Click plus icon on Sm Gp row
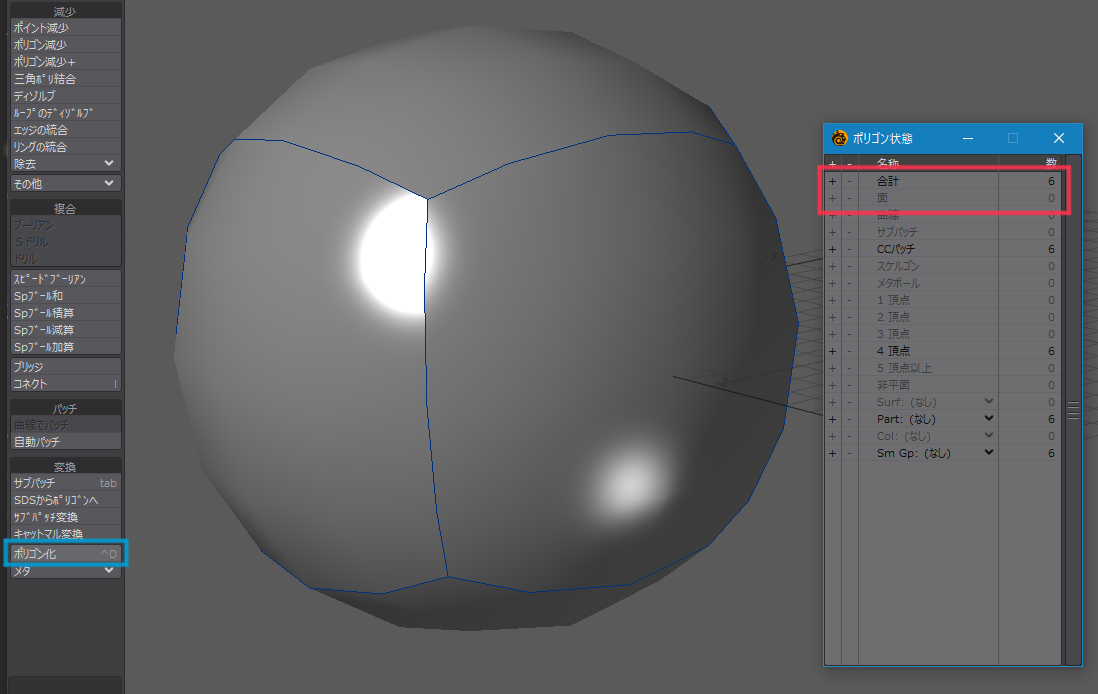 [x=832, y=453]
